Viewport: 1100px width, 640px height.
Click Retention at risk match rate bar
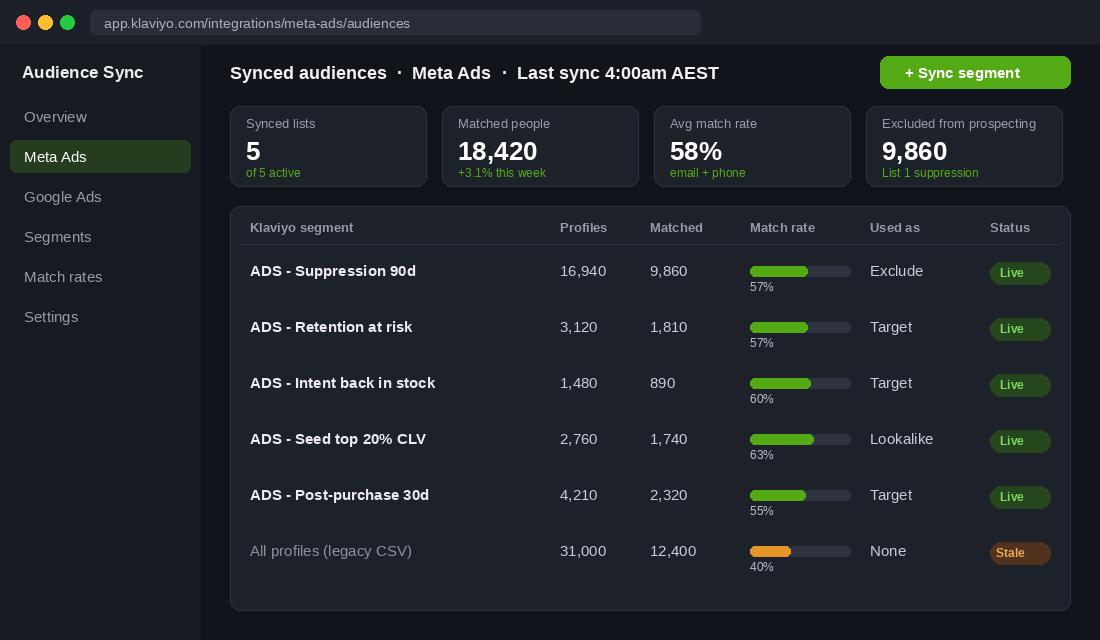(x=800, y=328)
